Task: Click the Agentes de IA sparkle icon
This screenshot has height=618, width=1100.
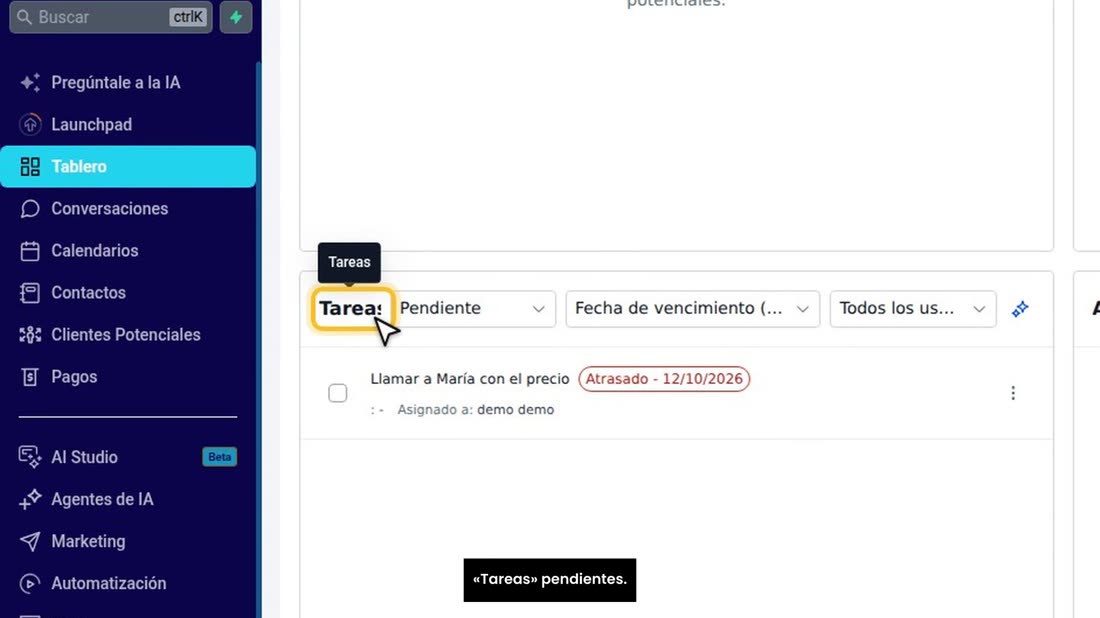Action: pyautogui.click(x=29, y=499)
